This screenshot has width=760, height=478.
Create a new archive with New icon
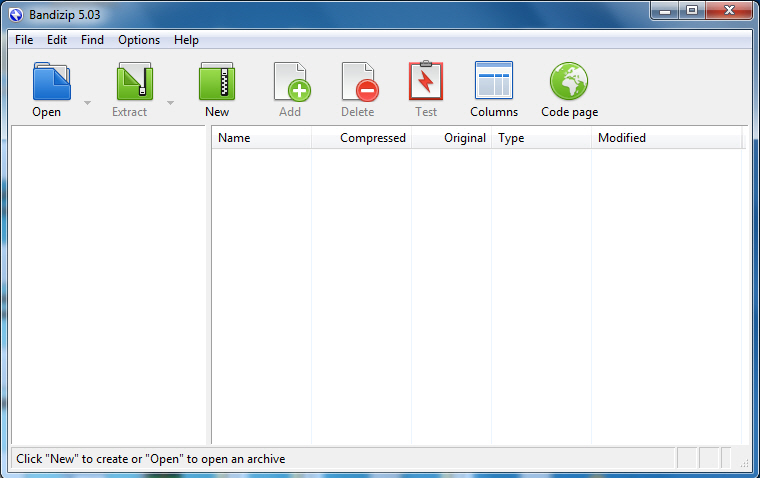[x=217, y=81]
